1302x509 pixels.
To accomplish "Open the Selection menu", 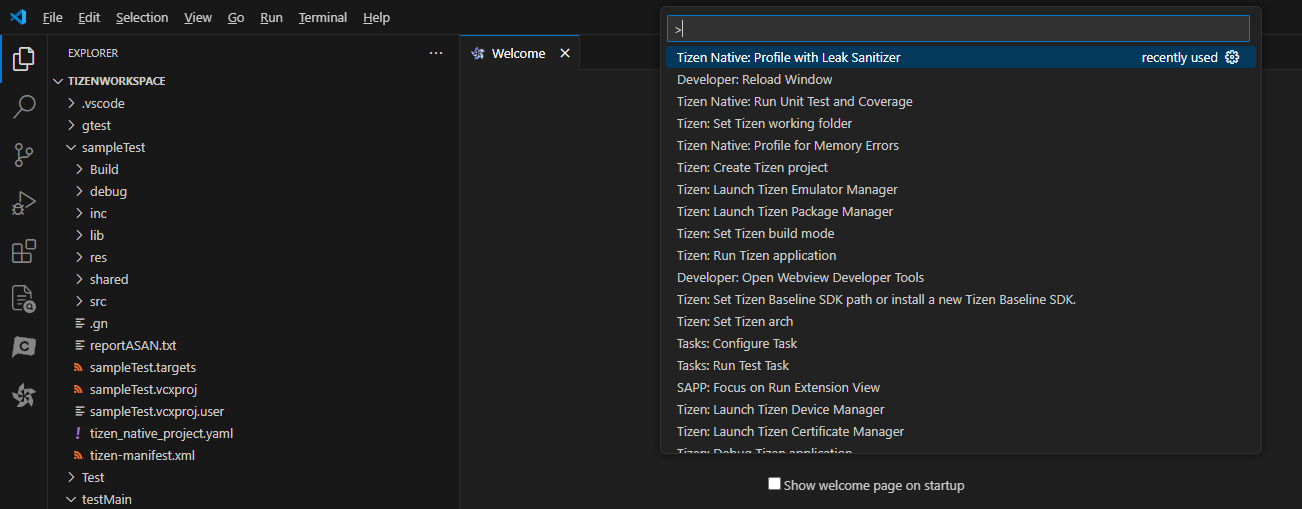I will click(x=142, y=18).
